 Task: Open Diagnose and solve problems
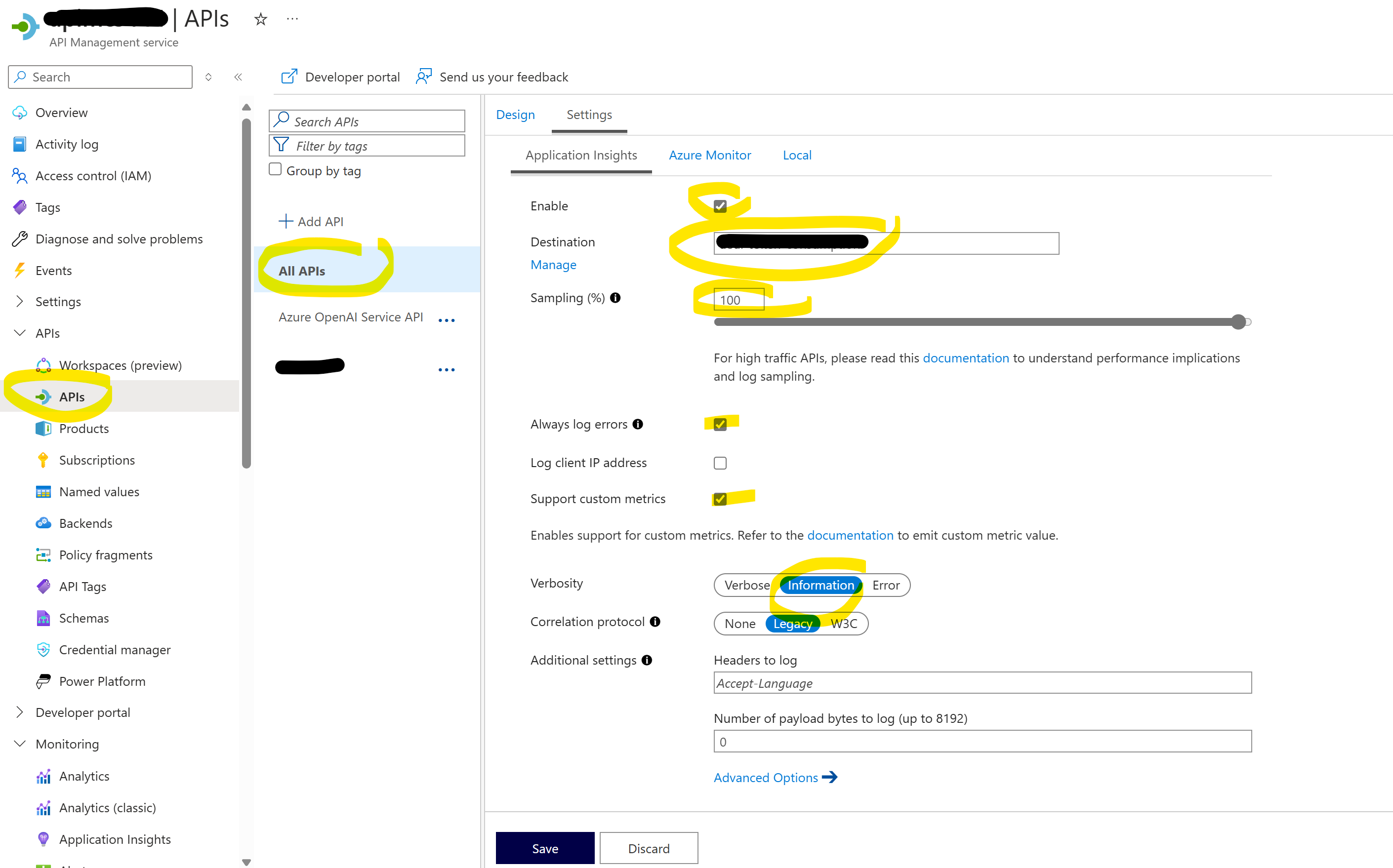pos(120,239)
